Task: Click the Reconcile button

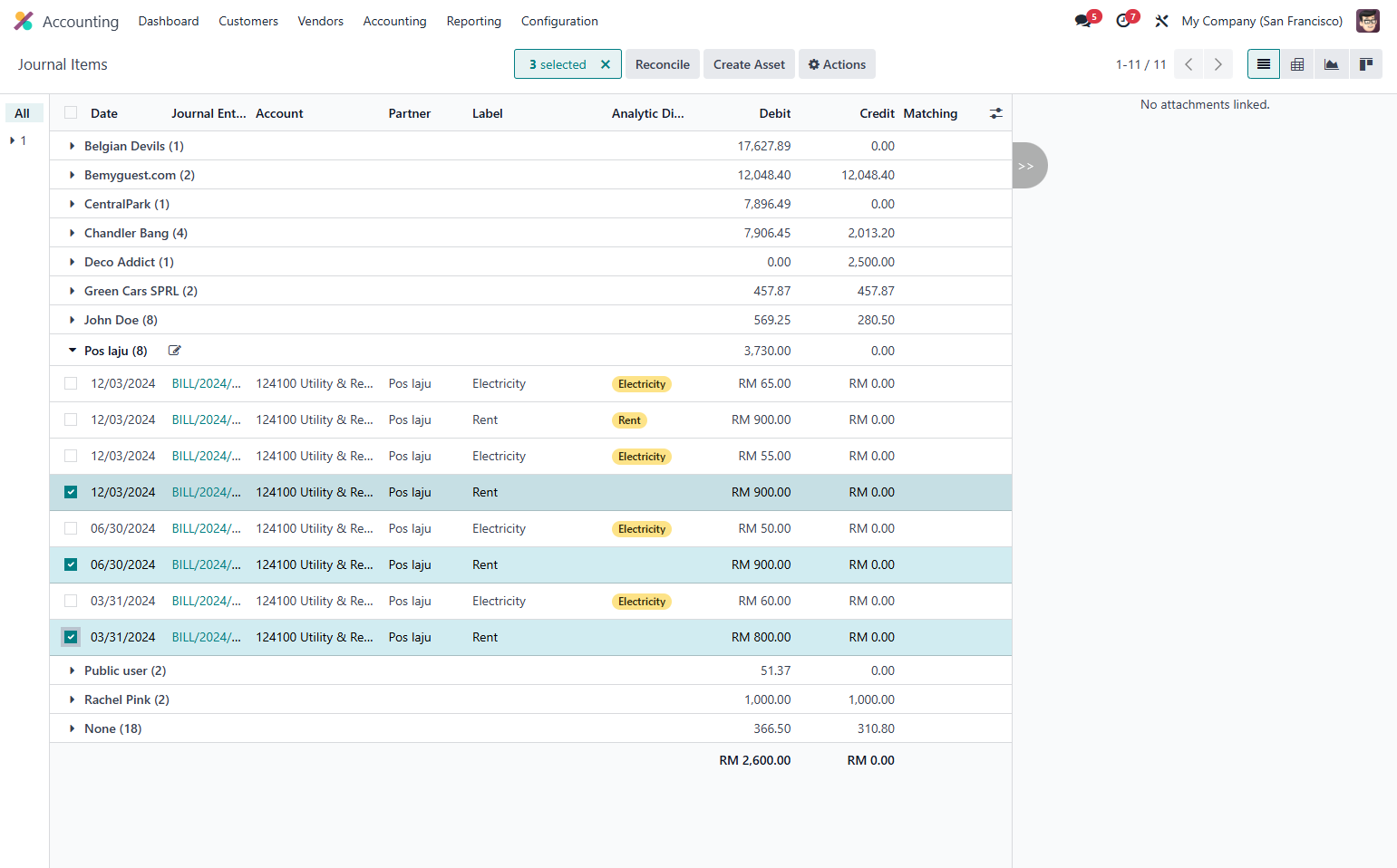Action: click(663, 64)
